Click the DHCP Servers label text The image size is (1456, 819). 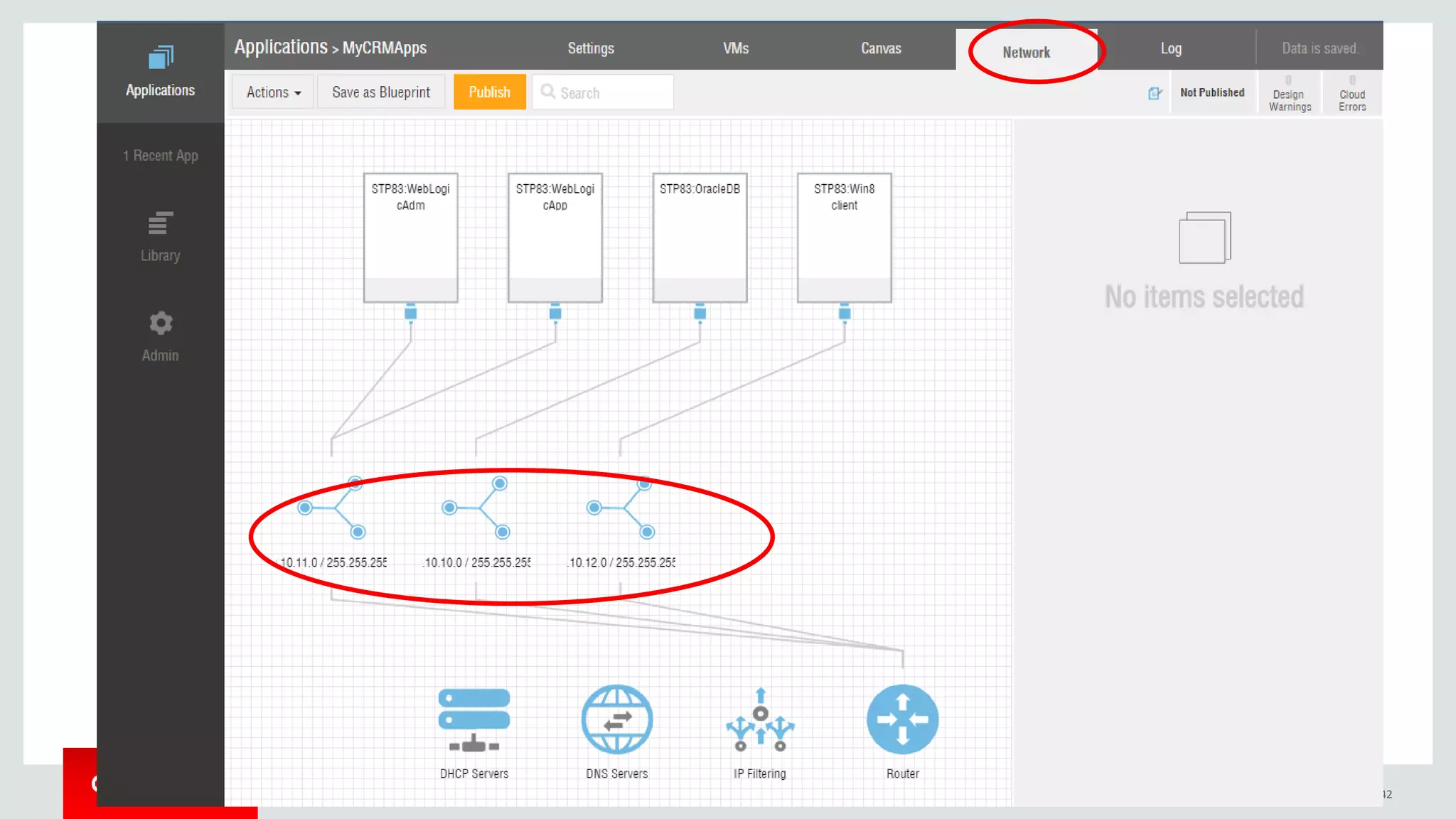(x=474, y=773)
